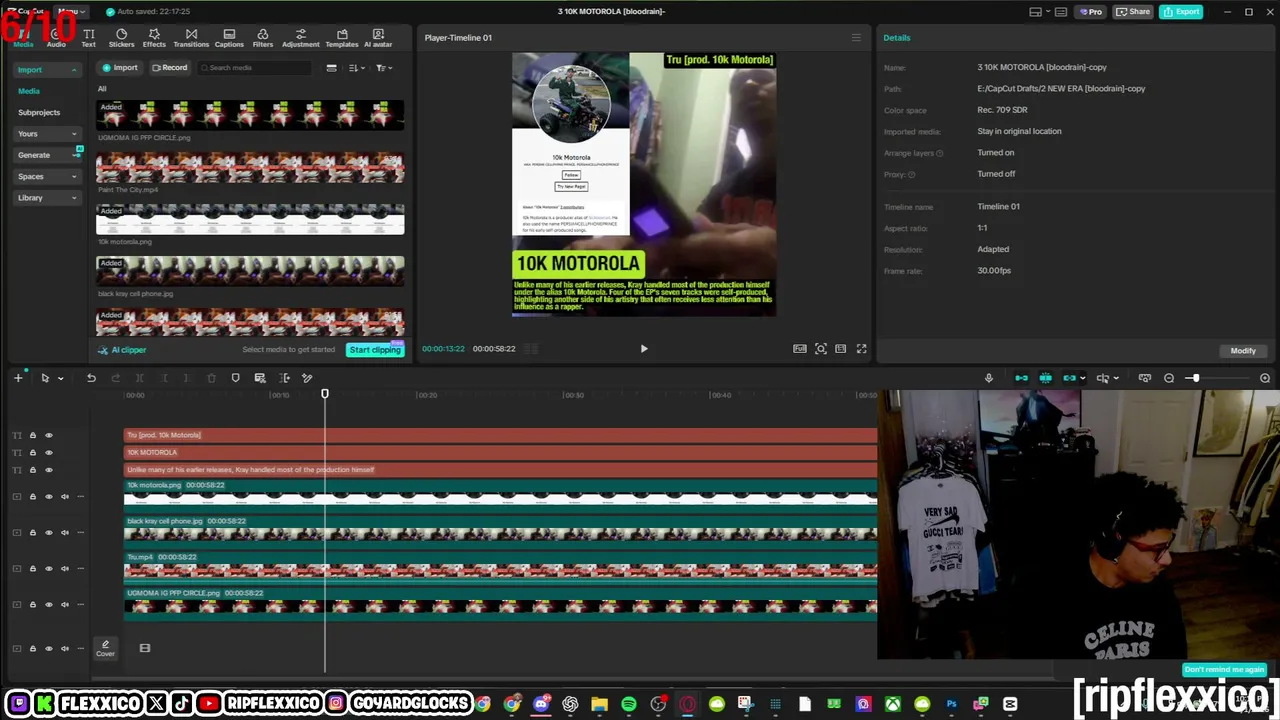Click the undo arrow in timeline toolbar
Image resolution: width=1280 pixels, height=720 pixels.
click(x=91, y=378)
